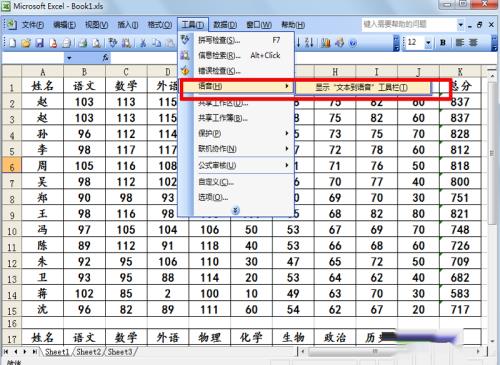
Task: Switch to Sheet3 tab
Action: [120, 352]
